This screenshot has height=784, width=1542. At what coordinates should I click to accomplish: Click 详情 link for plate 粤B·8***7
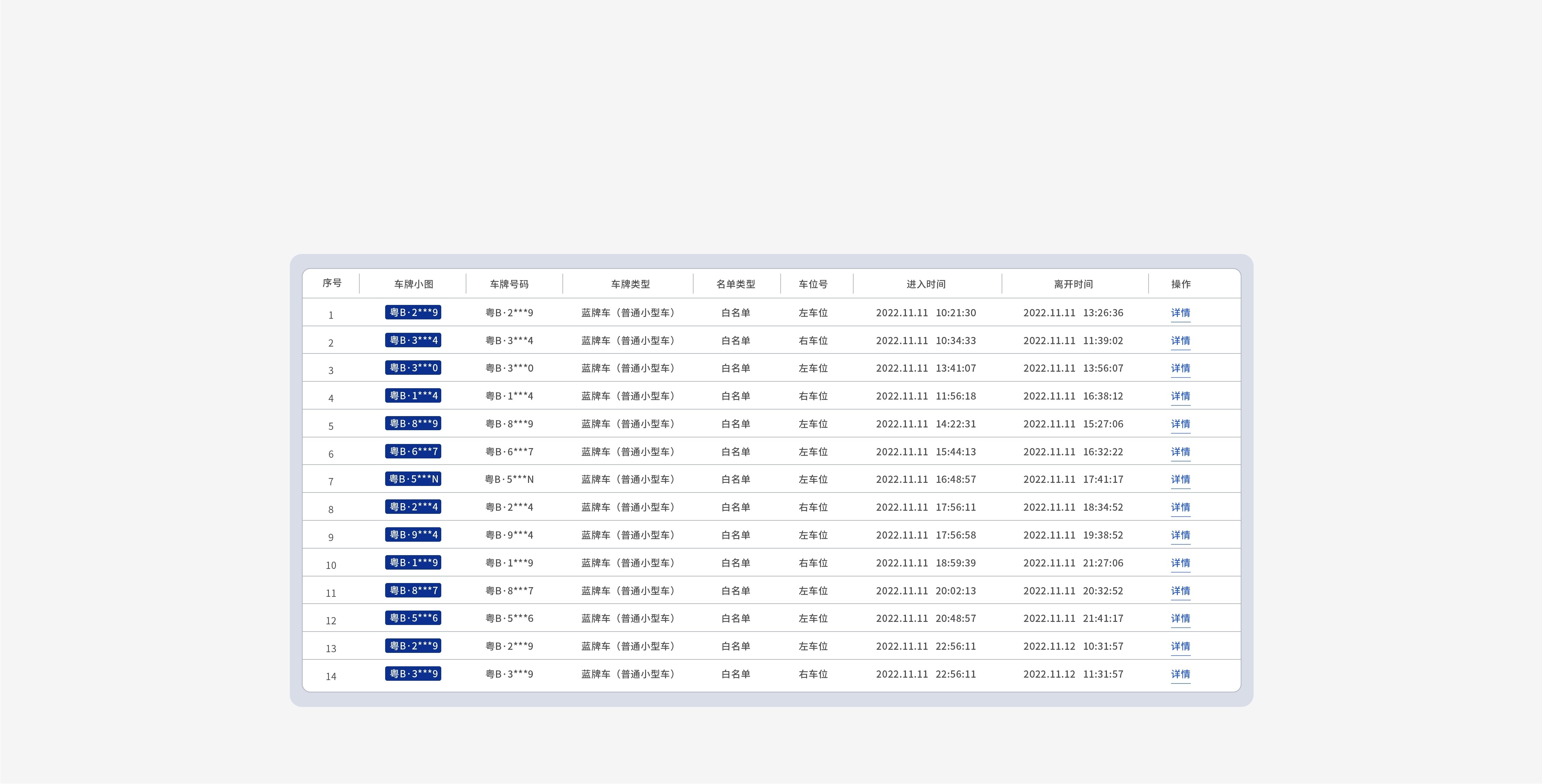click(x=1180, y=591)
